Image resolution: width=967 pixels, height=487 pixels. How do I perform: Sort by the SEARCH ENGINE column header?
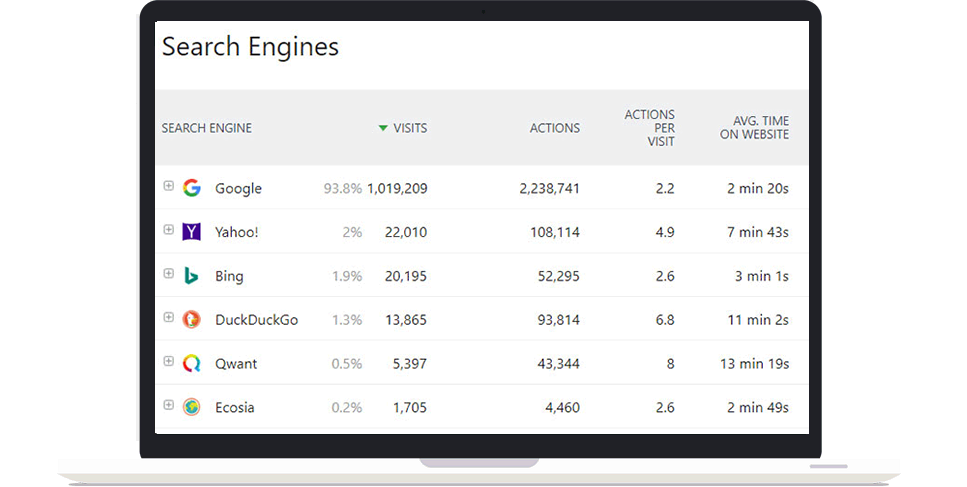pos(207,128)
